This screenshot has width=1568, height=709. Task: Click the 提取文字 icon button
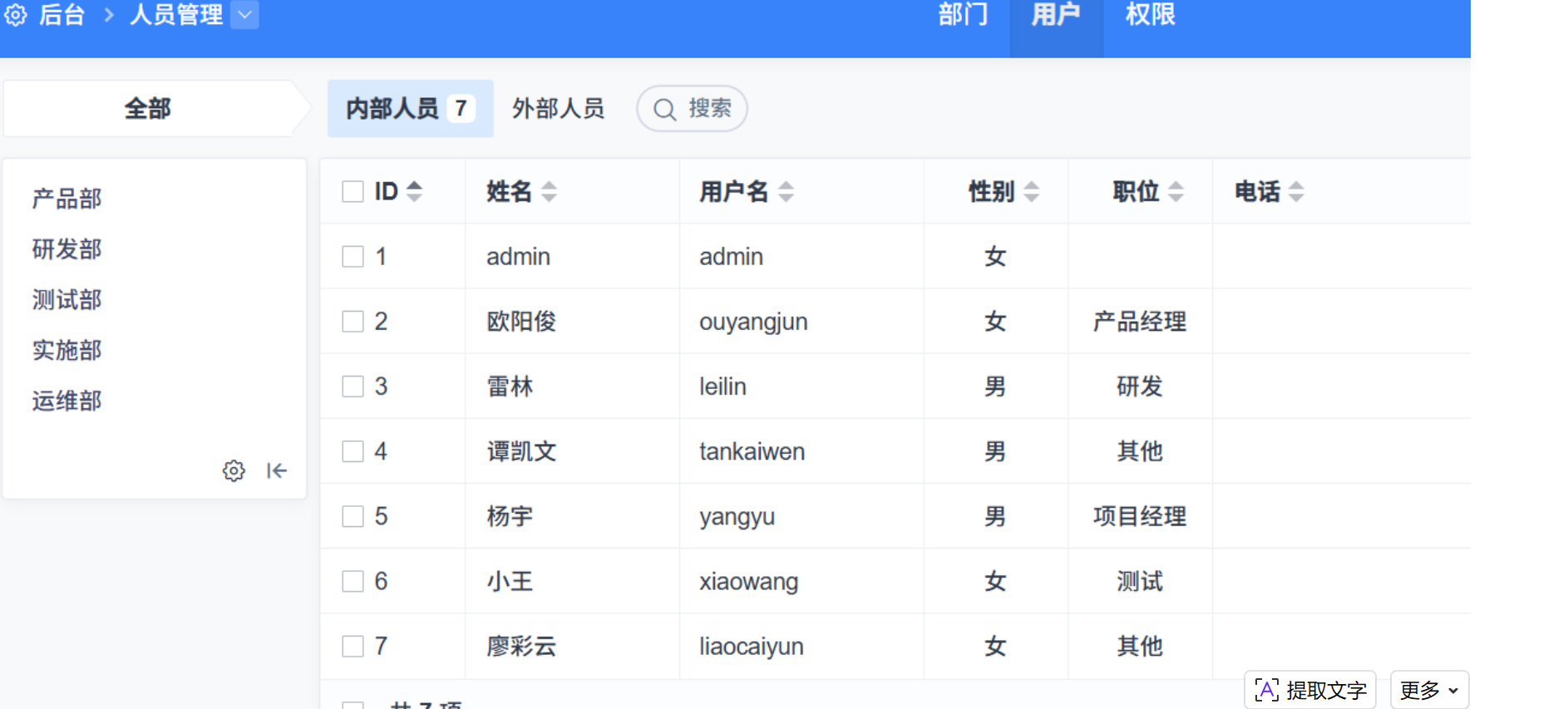pyautogui.click(x=1310, y=690)
